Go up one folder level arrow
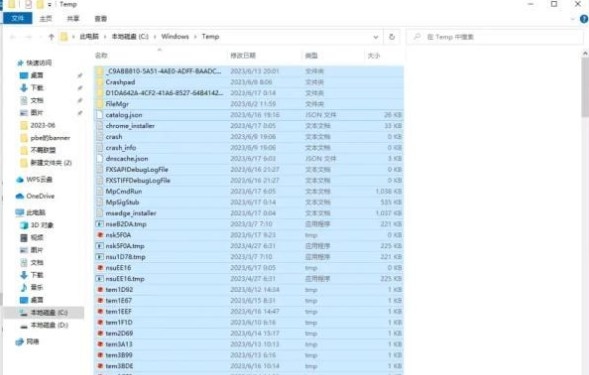 tap(51, 36)
